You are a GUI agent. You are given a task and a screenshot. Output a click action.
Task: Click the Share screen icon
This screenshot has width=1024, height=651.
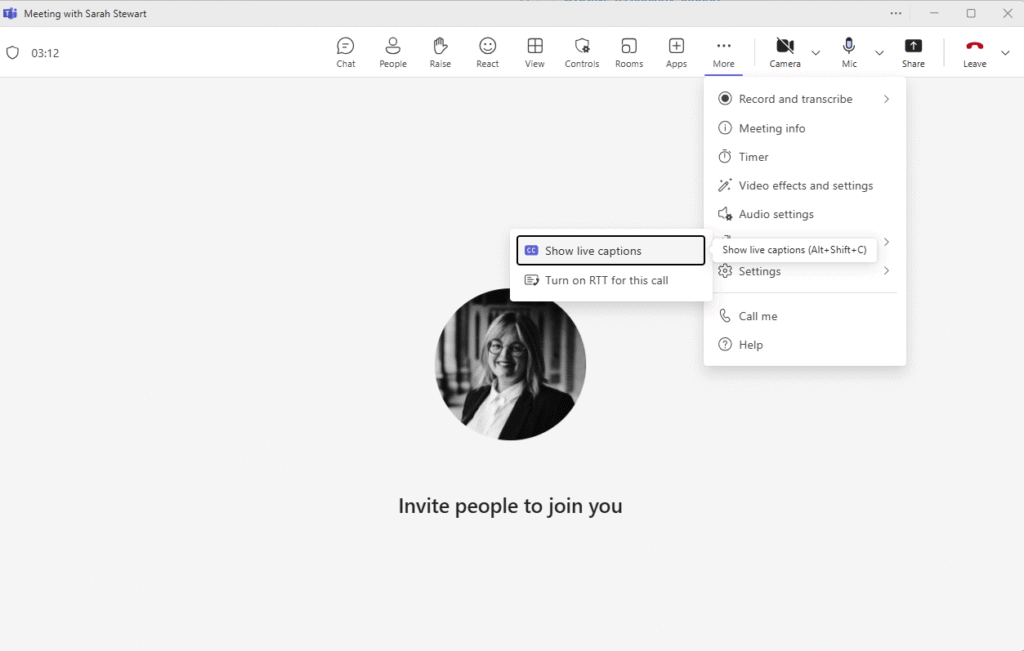(913, 52)
